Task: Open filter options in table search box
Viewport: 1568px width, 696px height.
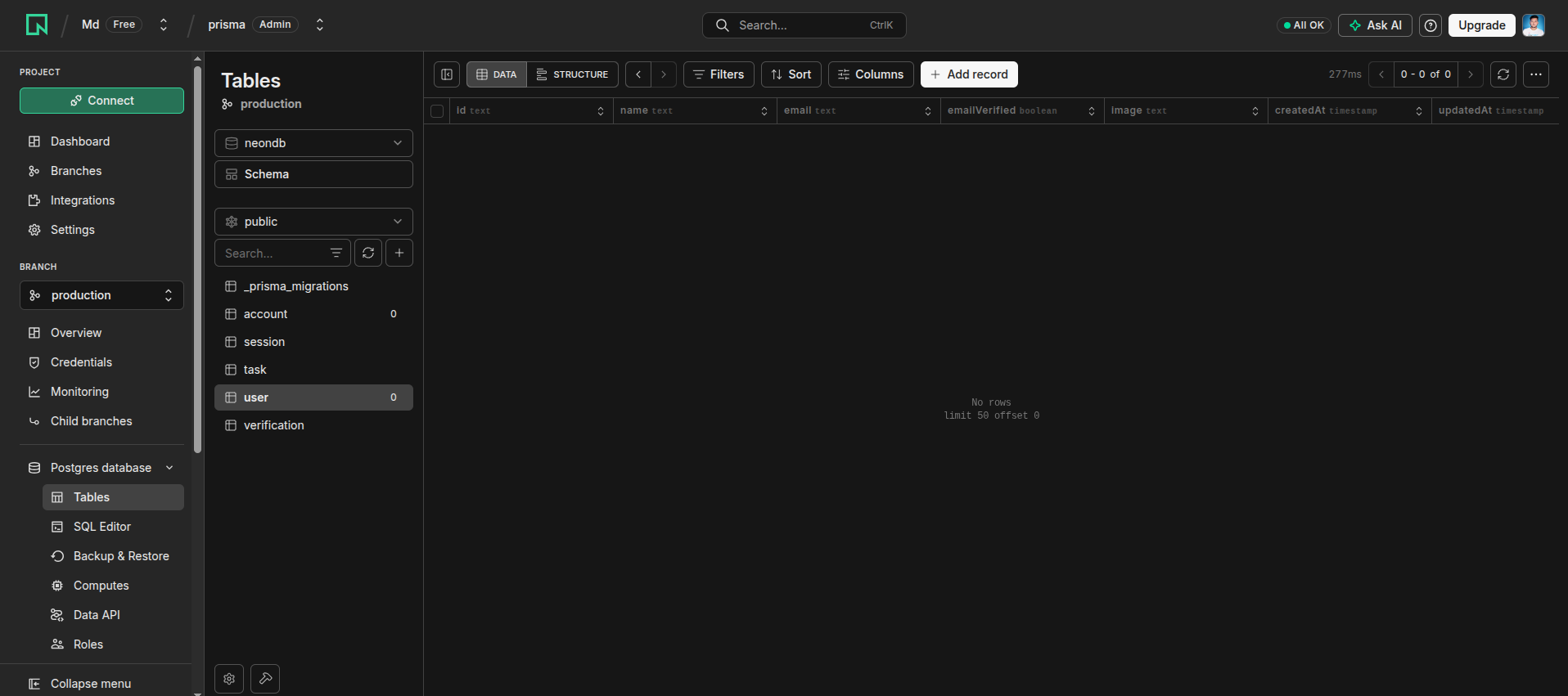Action: (x=336, y=253)
